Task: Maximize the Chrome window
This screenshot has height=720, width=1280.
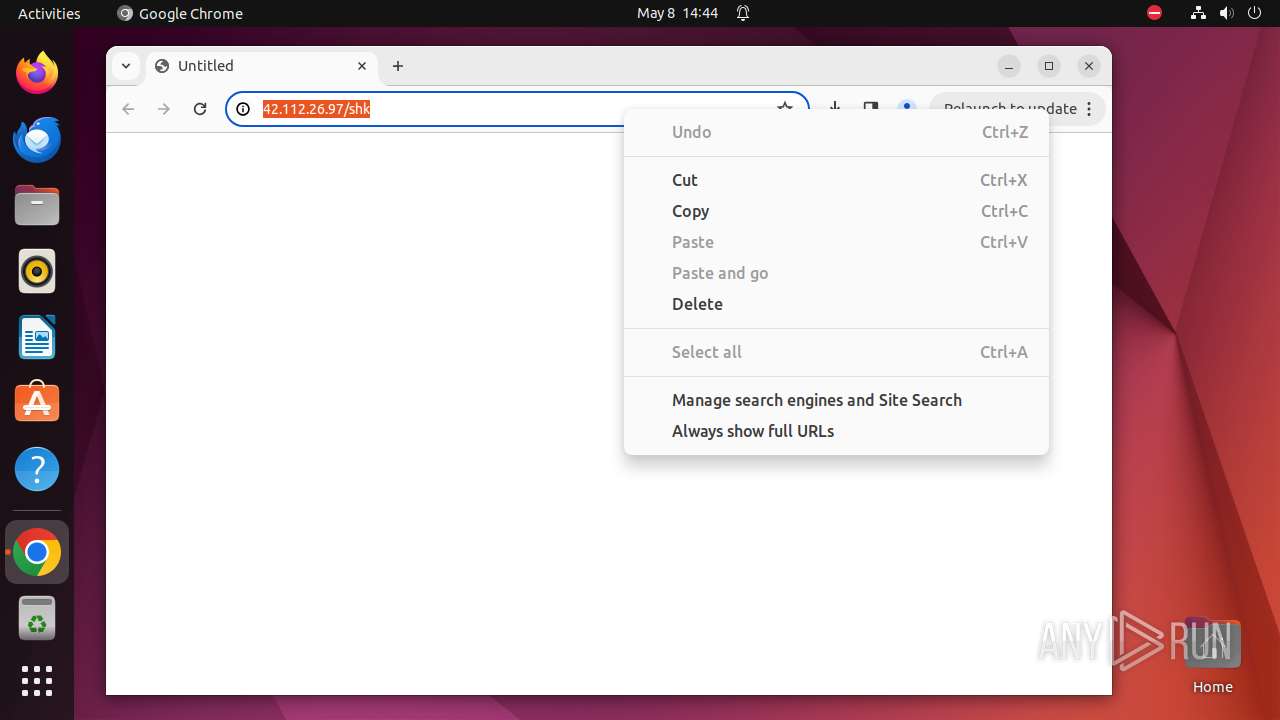Action: (x=1049, y=66)
